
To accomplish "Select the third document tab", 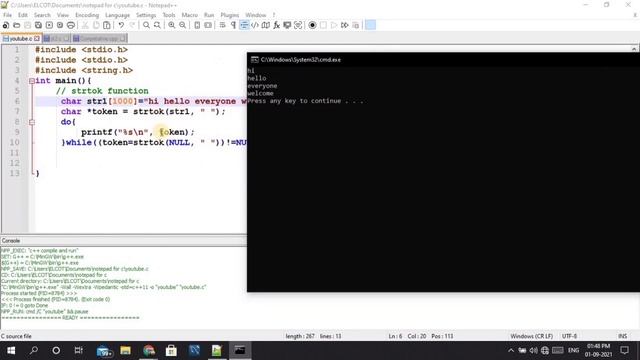I will [100, 38].
